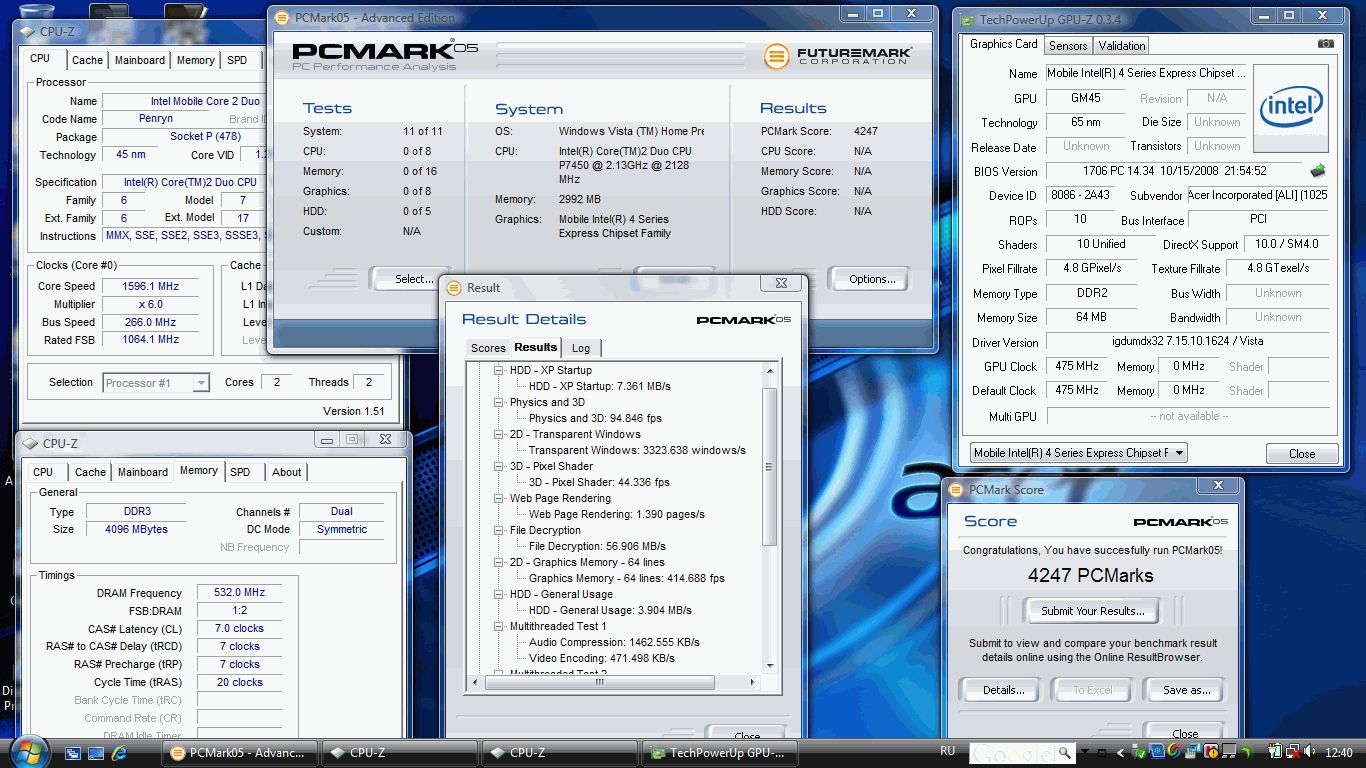This screenshot has height=768, width=1366.
Task: Collapse the File Decryption tree node
Action: click(x=498, y=530)
